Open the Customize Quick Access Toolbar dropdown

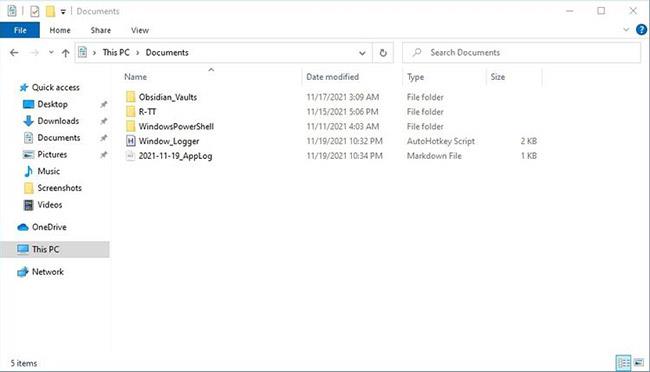pyautogui.click(x=63, y=12)
